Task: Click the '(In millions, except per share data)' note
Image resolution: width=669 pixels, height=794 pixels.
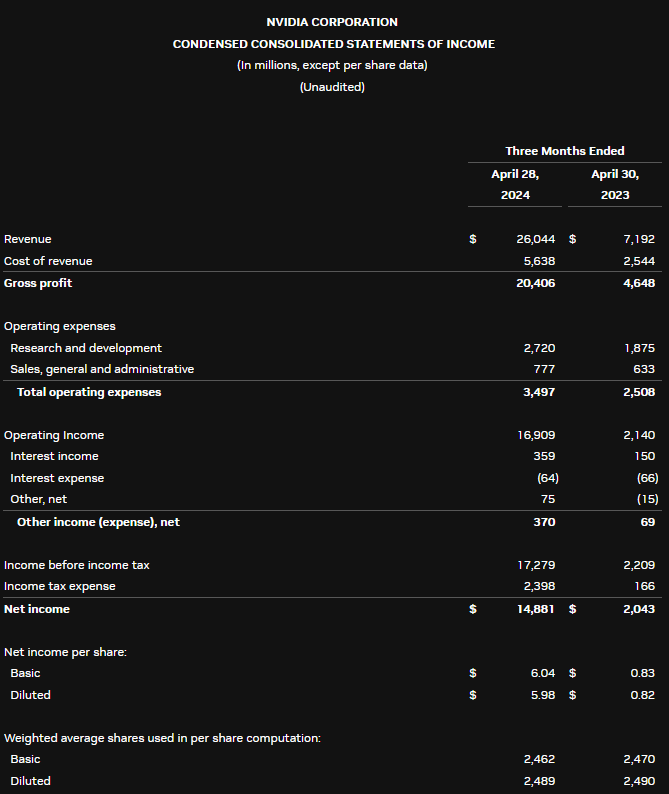Action: (332, 65)
